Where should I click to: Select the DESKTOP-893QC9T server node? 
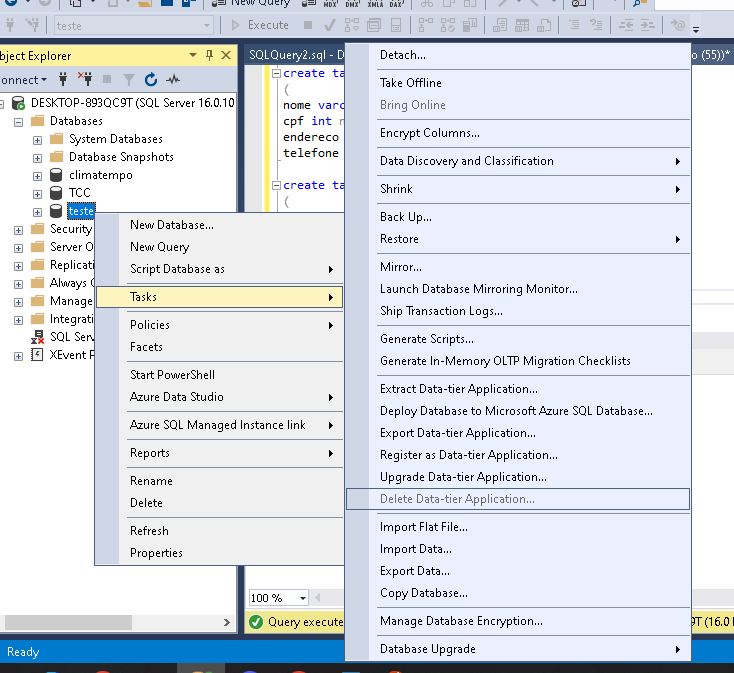click(132, 102)
